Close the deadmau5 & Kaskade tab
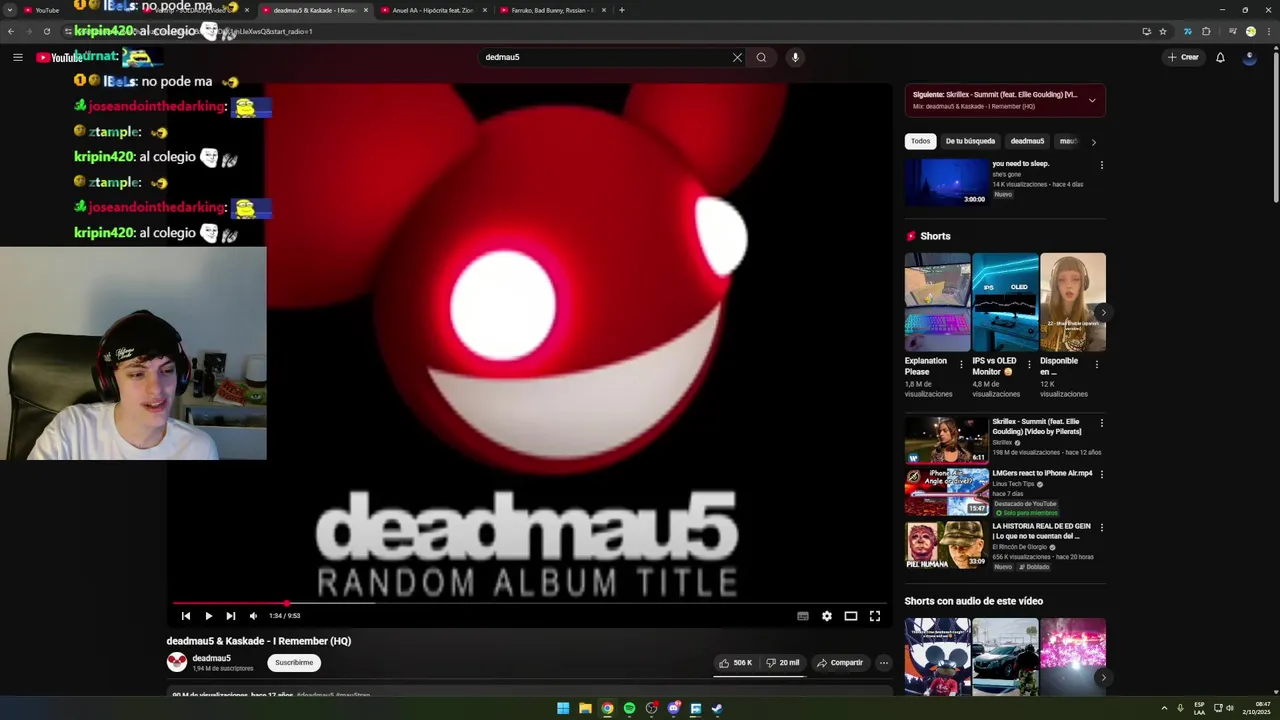The width and height of the screenshot is (1280, 720). click(365, 10)
